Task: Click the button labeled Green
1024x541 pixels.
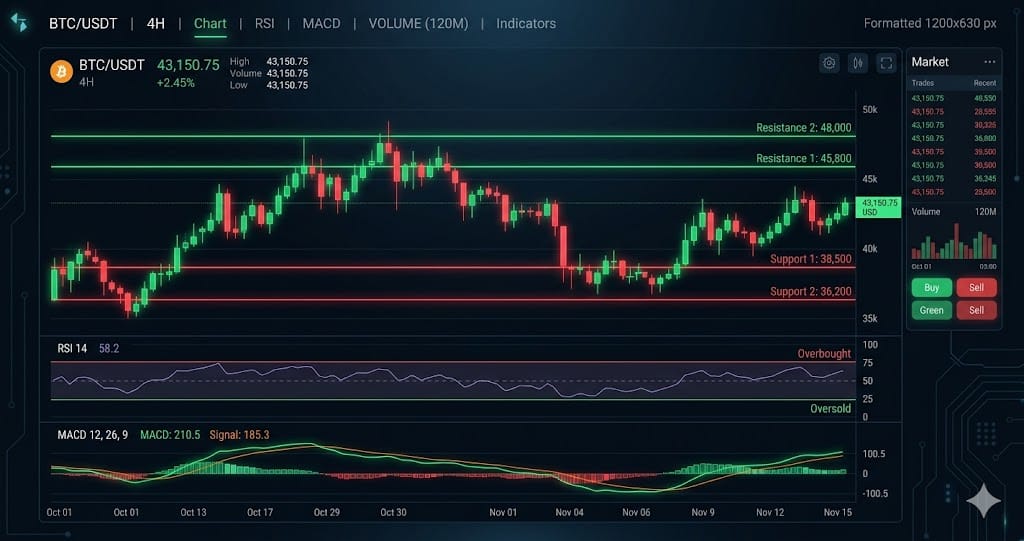Action: click(931, 310)
